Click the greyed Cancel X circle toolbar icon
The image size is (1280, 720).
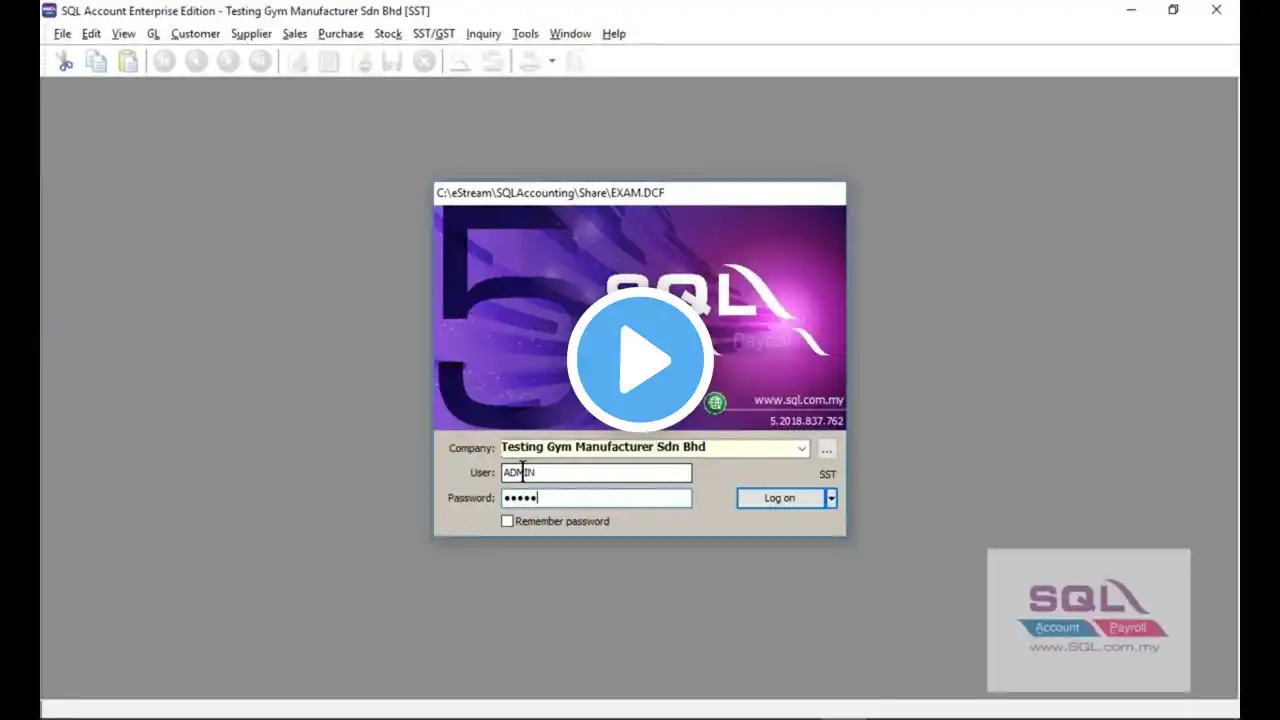pyautogui.click(x=425, y=62)
